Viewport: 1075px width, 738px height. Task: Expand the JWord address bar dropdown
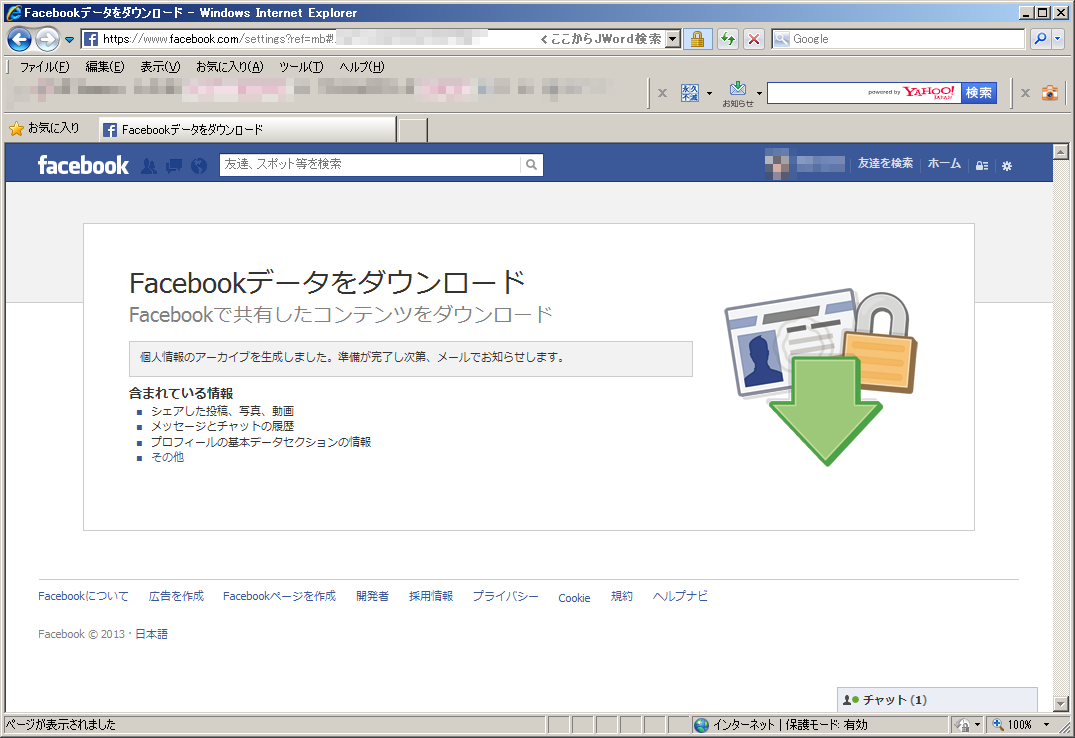pos(673,39)
